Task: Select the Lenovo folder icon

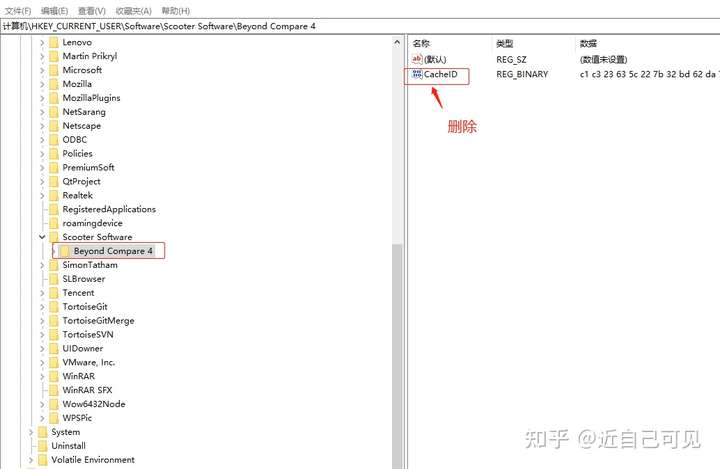Action: 54,42
